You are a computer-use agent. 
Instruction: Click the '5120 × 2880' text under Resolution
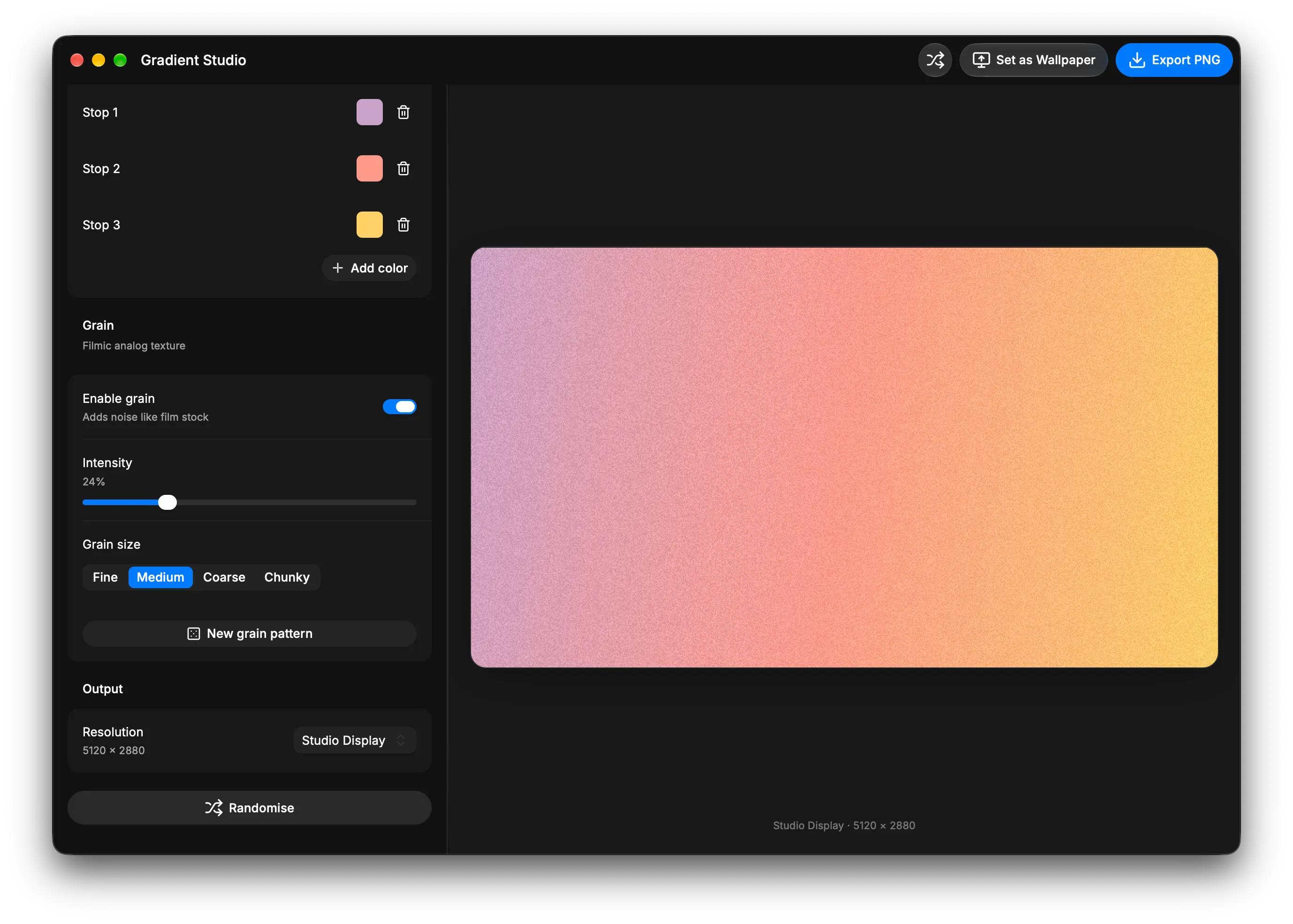pos(114,750)
